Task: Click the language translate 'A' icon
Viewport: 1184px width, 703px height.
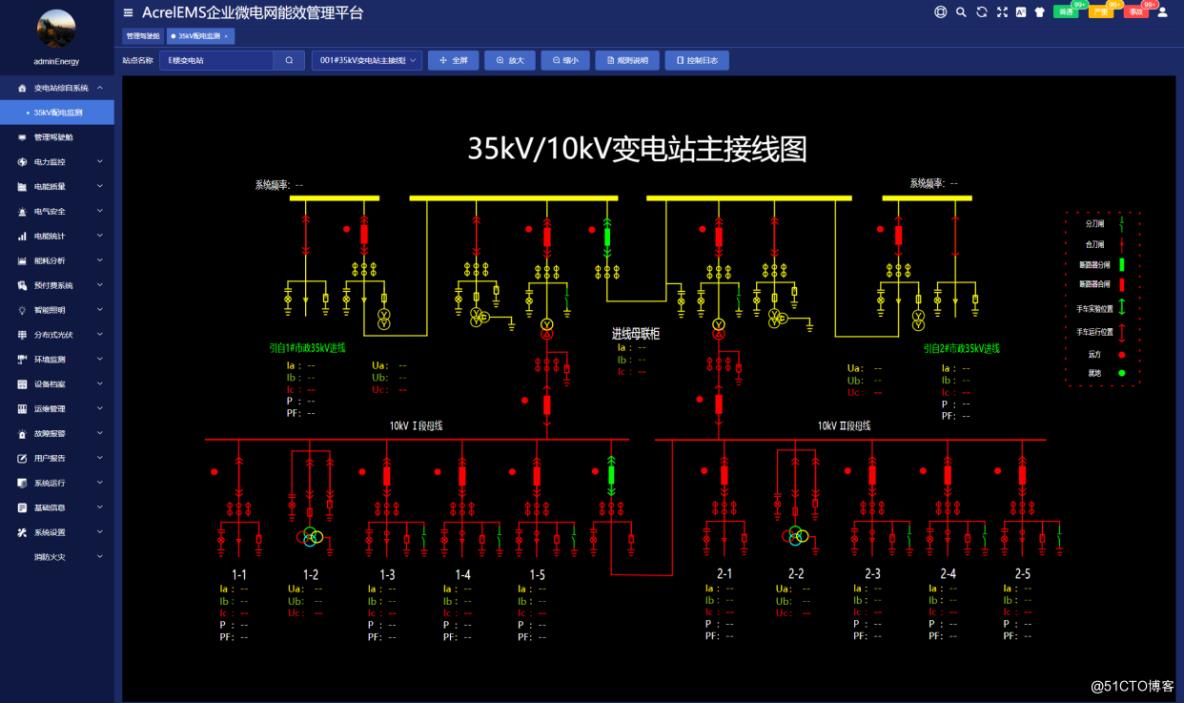Action: tap(1021, 12)
